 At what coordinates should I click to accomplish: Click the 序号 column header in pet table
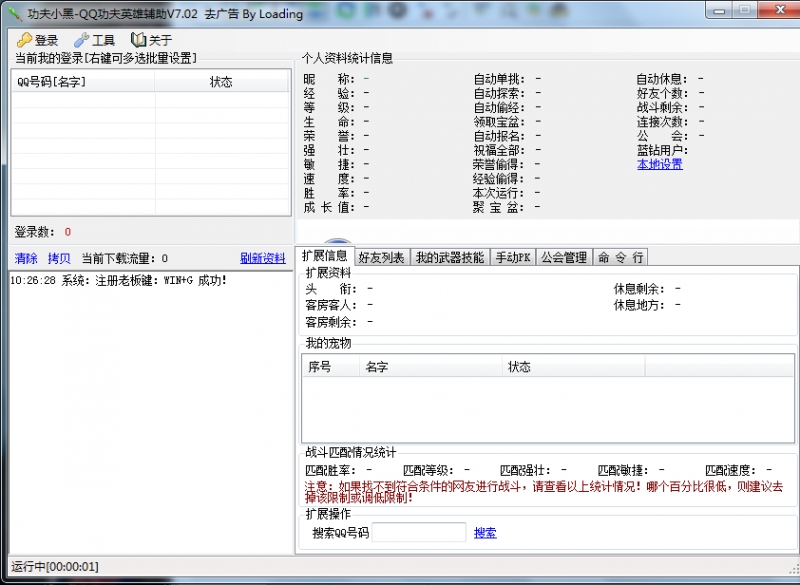point(331,367)
